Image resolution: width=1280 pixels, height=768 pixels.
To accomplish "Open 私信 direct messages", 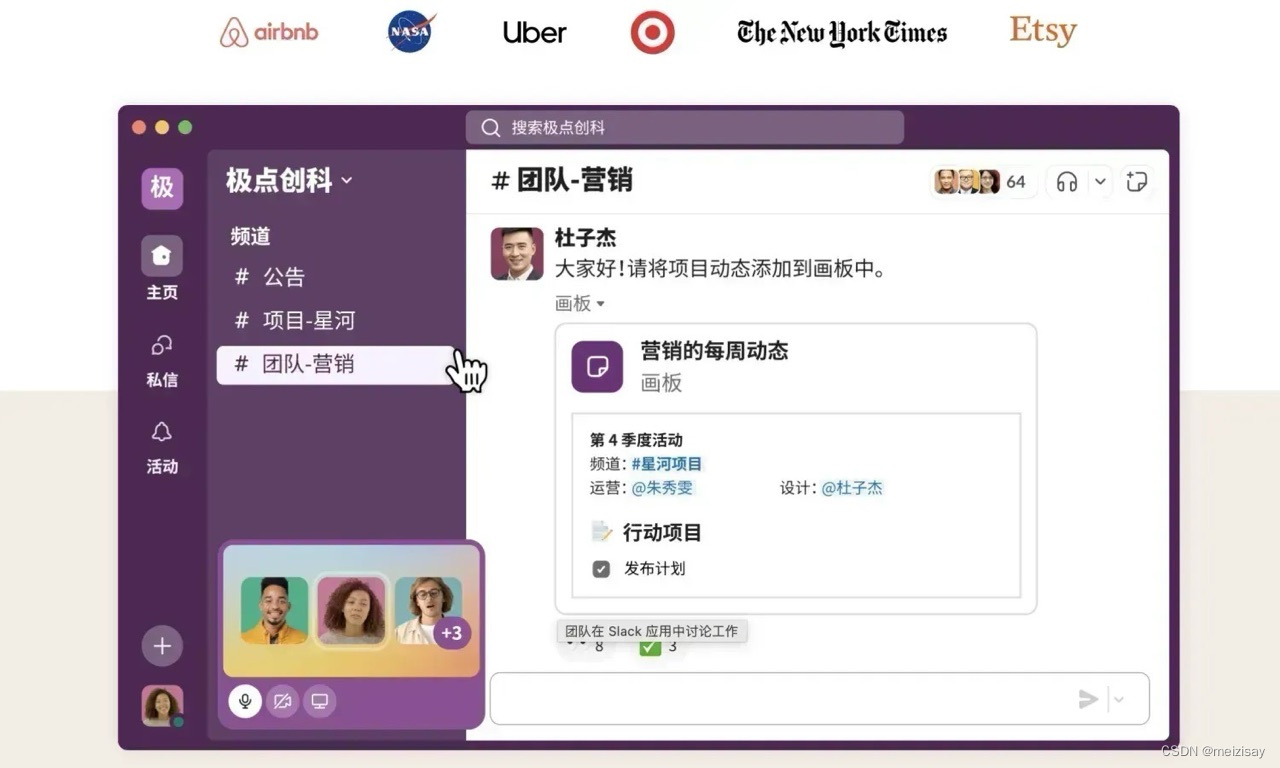I will coord(162,360).
